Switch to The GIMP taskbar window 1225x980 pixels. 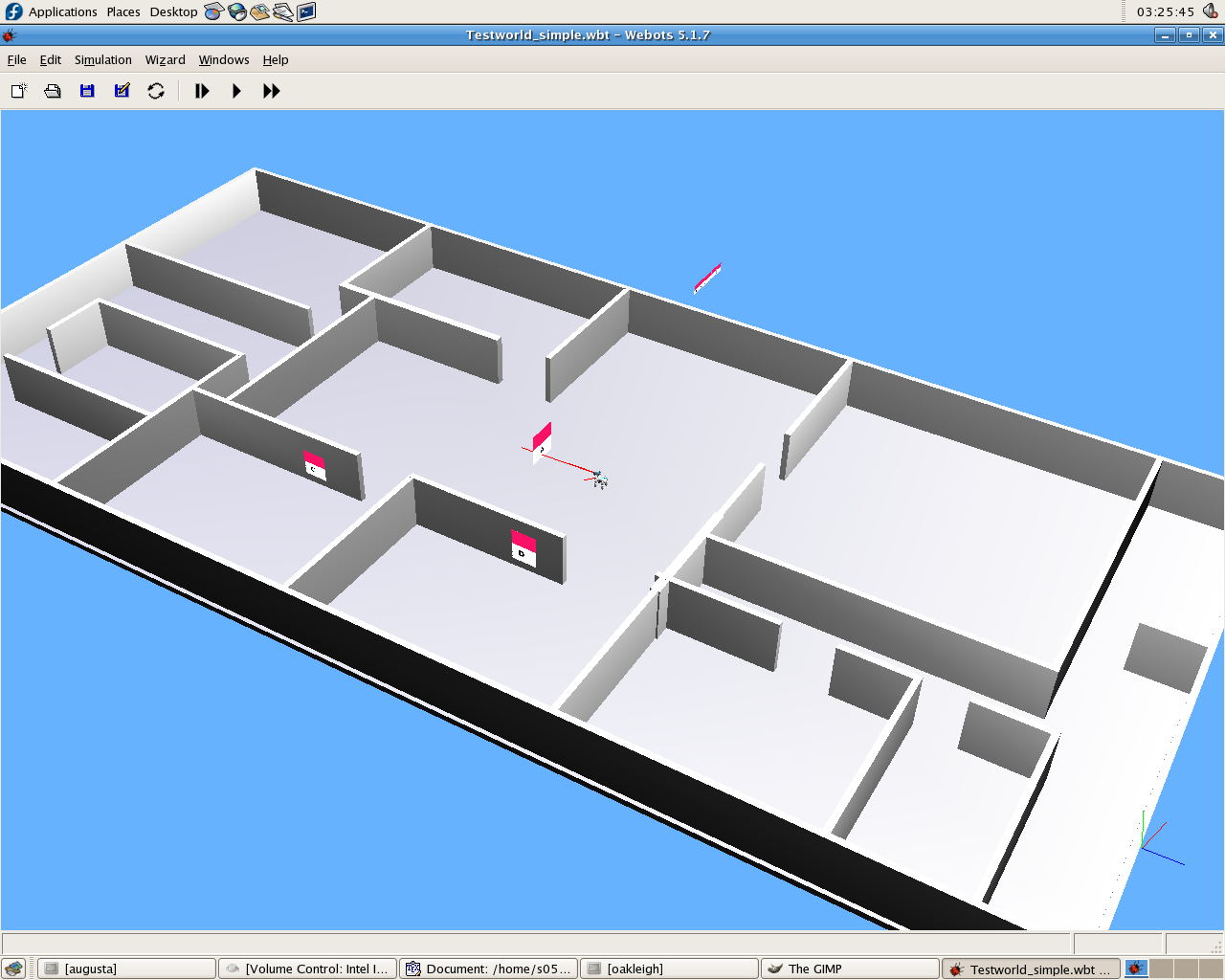pos(849,969)
